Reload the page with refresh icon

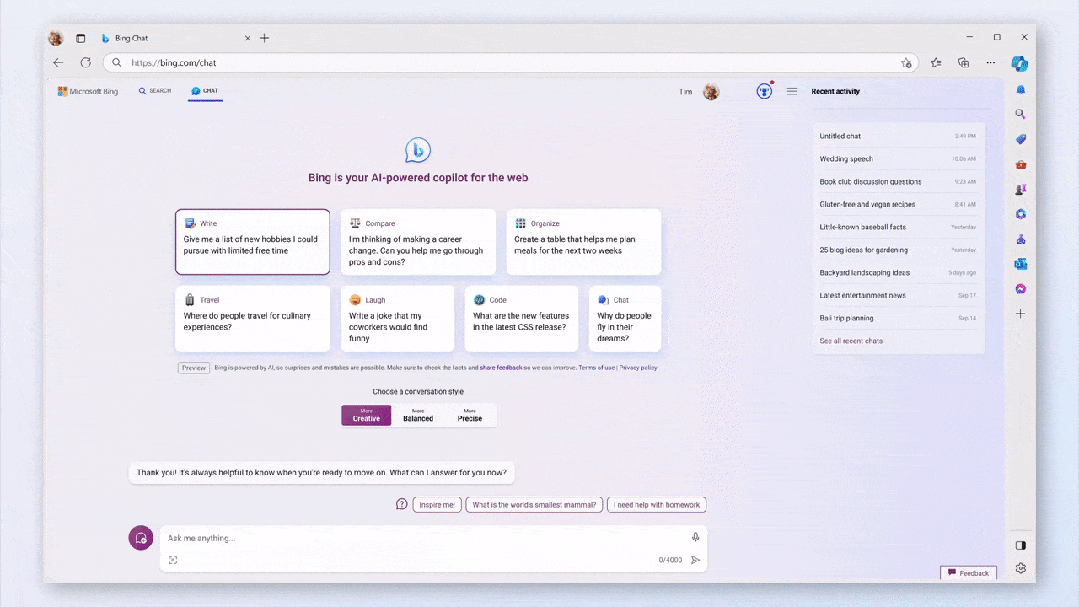coord(85,63)
